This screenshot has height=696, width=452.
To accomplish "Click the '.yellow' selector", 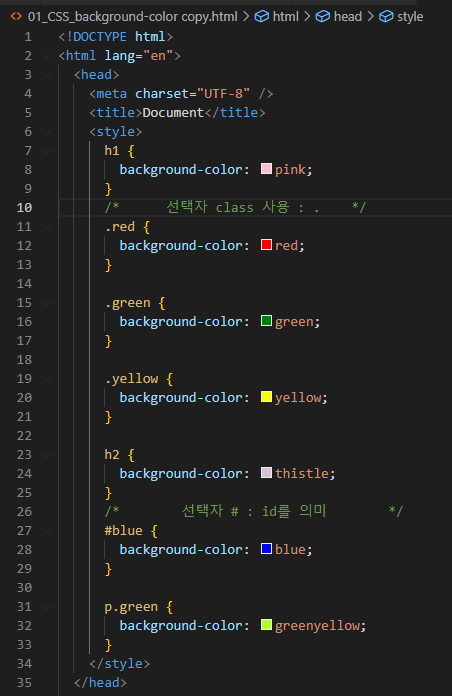I will [131, 379].
